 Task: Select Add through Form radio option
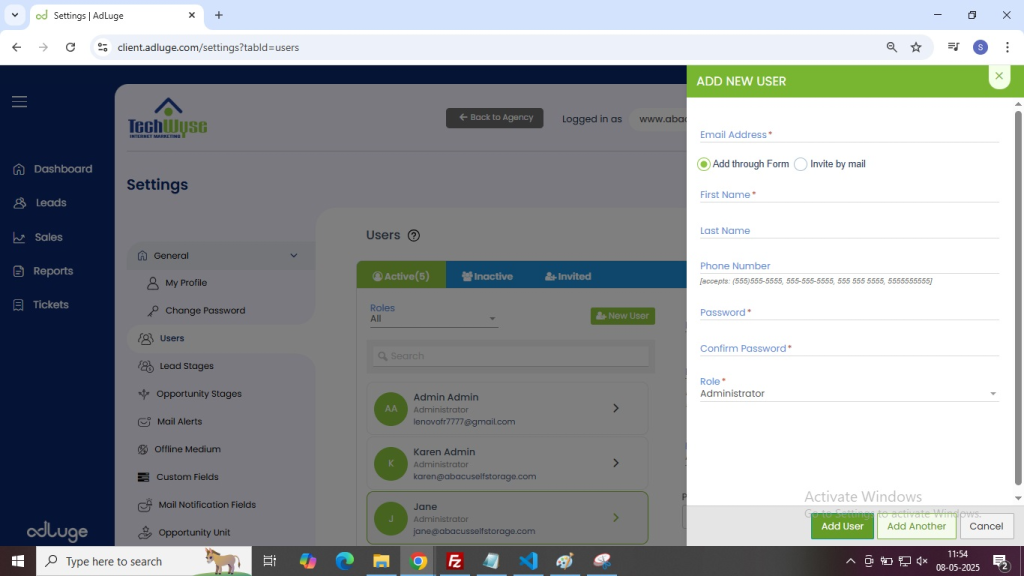point(704,164)
